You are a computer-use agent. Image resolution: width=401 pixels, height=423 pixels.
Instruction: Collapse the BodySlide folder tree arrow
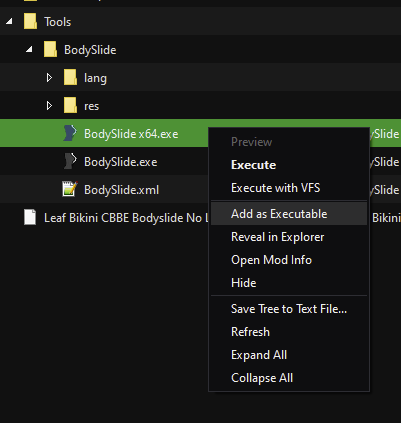click(x=29, y=50)
